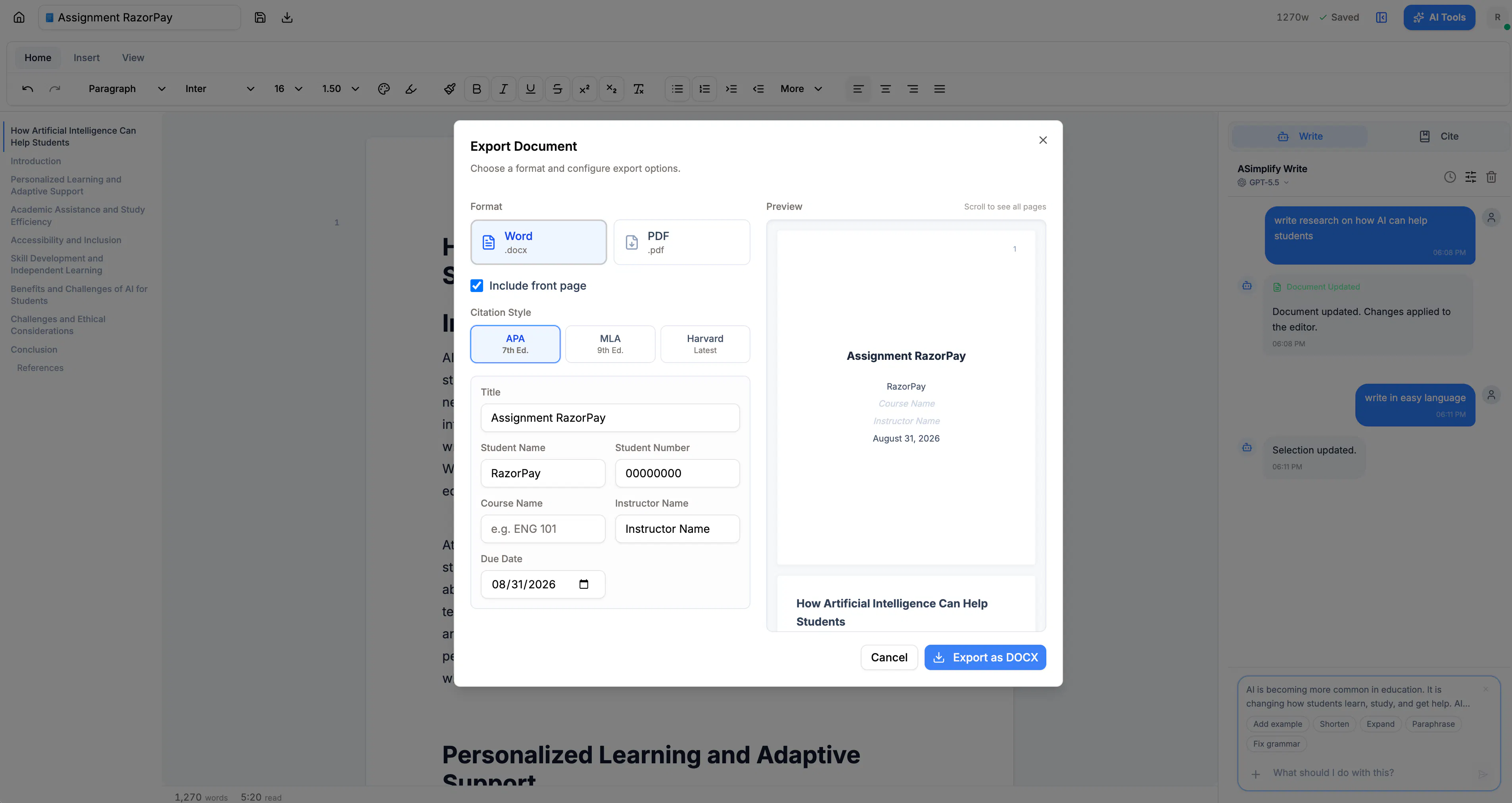The height and width of the screenshot is (803, 1512).
Task: Click the save document icon
Action: [260, 17]
